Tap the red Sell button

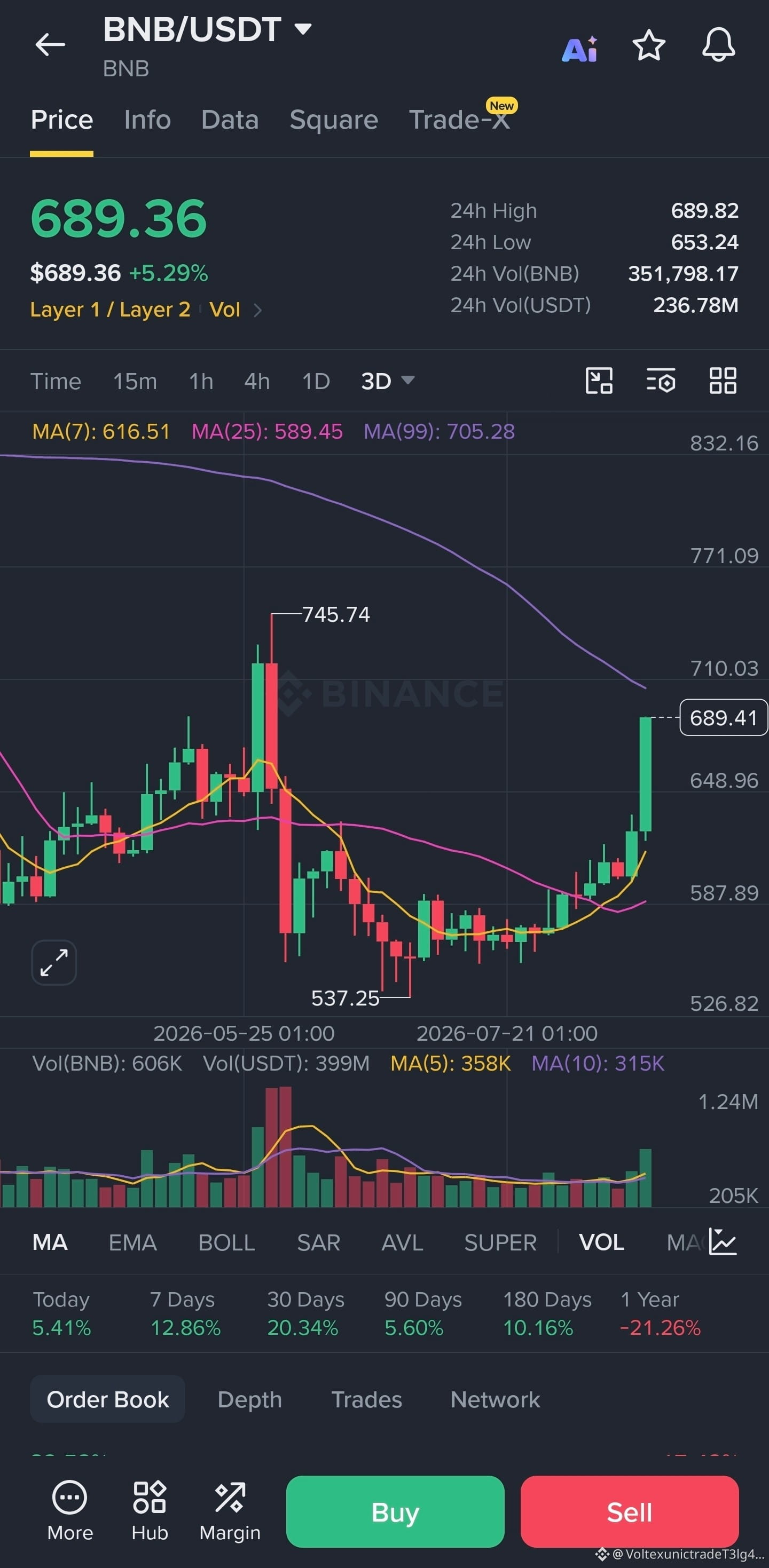(x=630, y=1511)
